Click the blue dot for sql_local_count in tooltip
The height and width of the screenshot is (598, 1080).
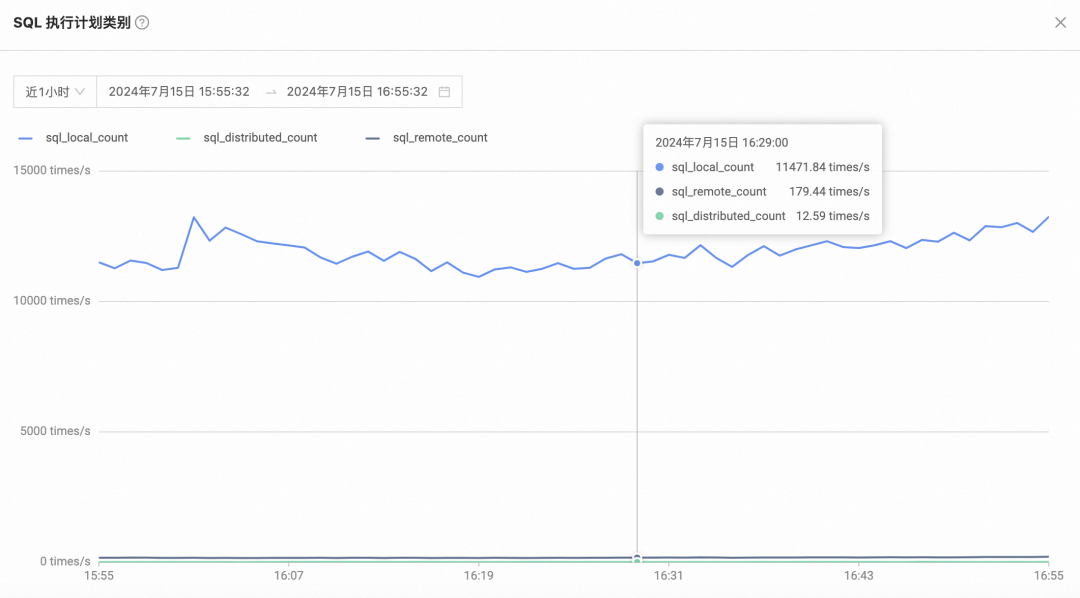click(659, 168)
